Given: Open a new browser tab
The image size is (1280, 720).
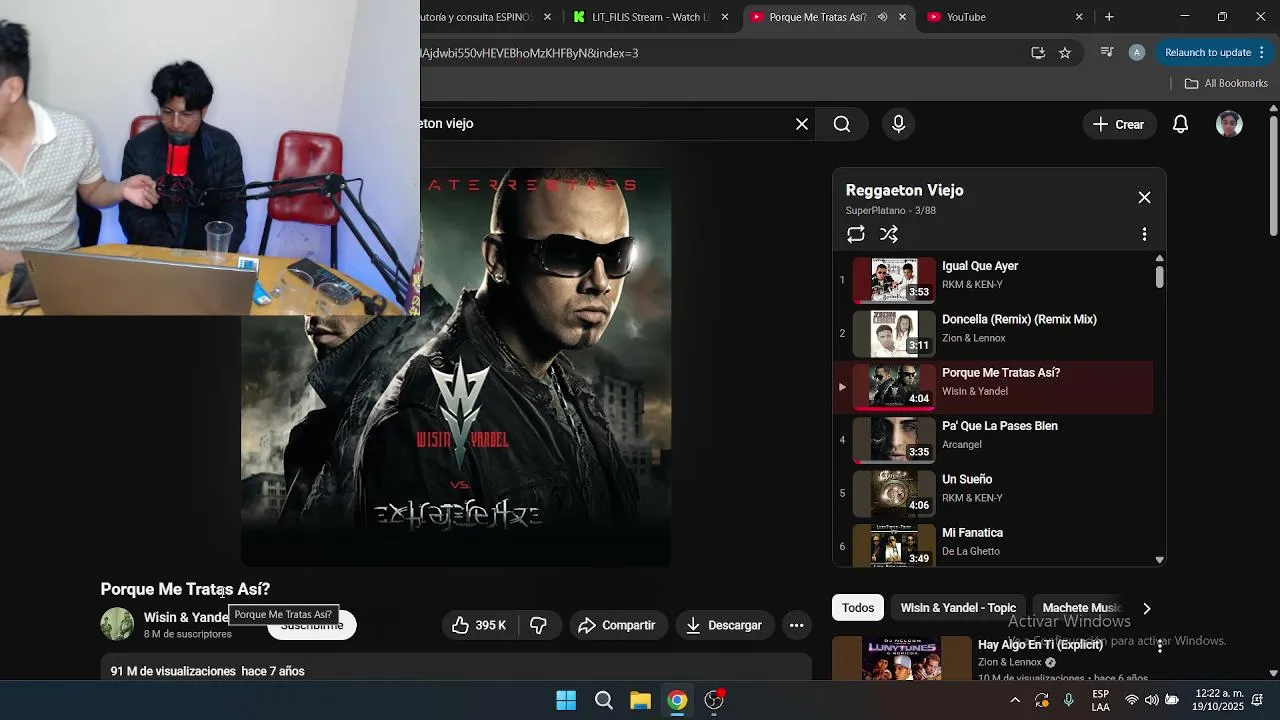Looking at the screenshot, I should tap(1109, 17).
